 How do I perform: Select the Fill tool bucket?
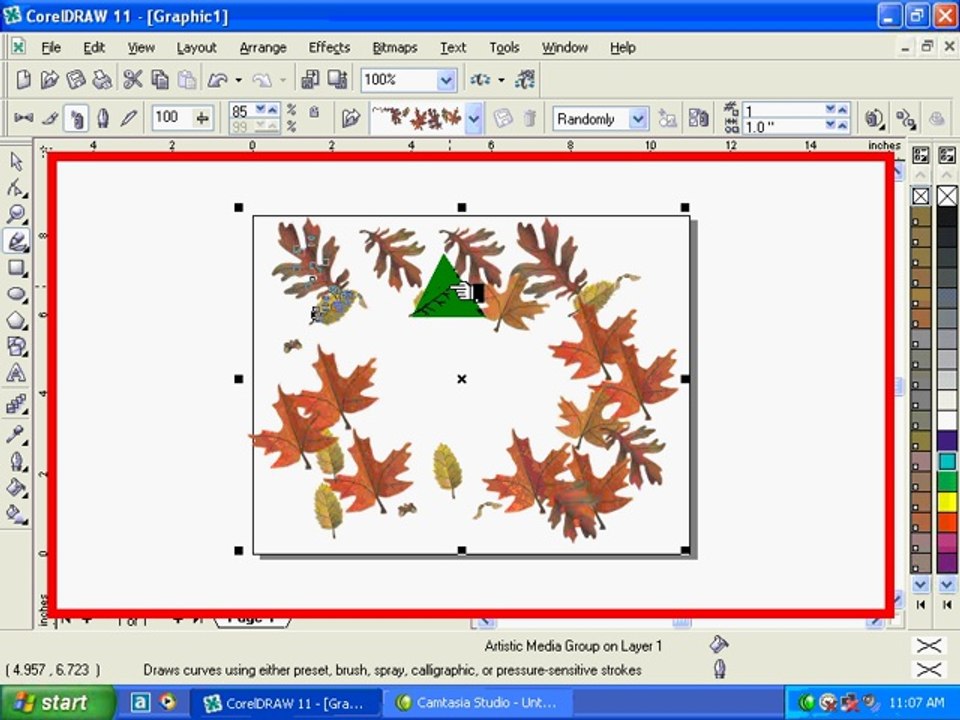click(16, 488)
